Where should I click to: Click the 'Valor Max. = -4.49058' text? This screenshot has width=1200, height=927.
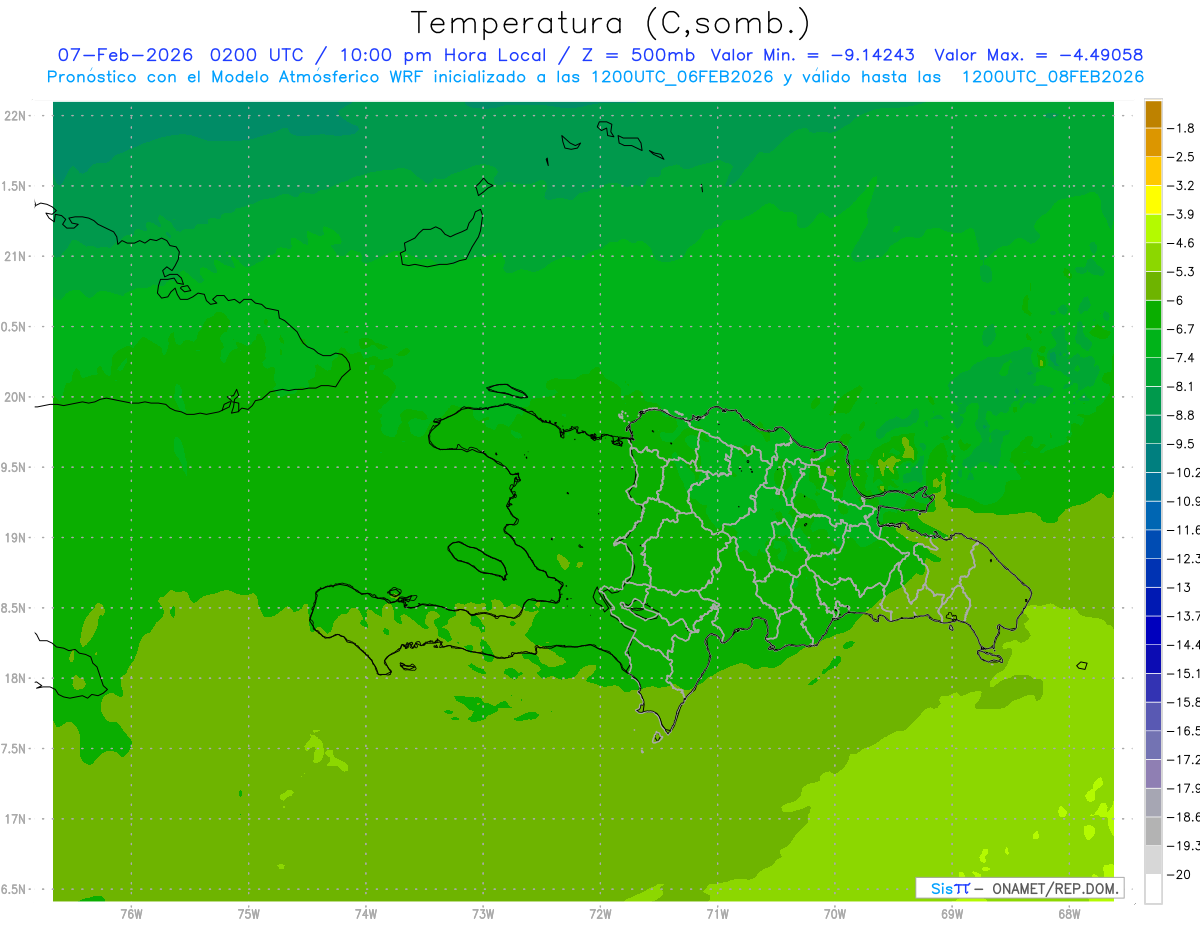[x=1039, y=55]
